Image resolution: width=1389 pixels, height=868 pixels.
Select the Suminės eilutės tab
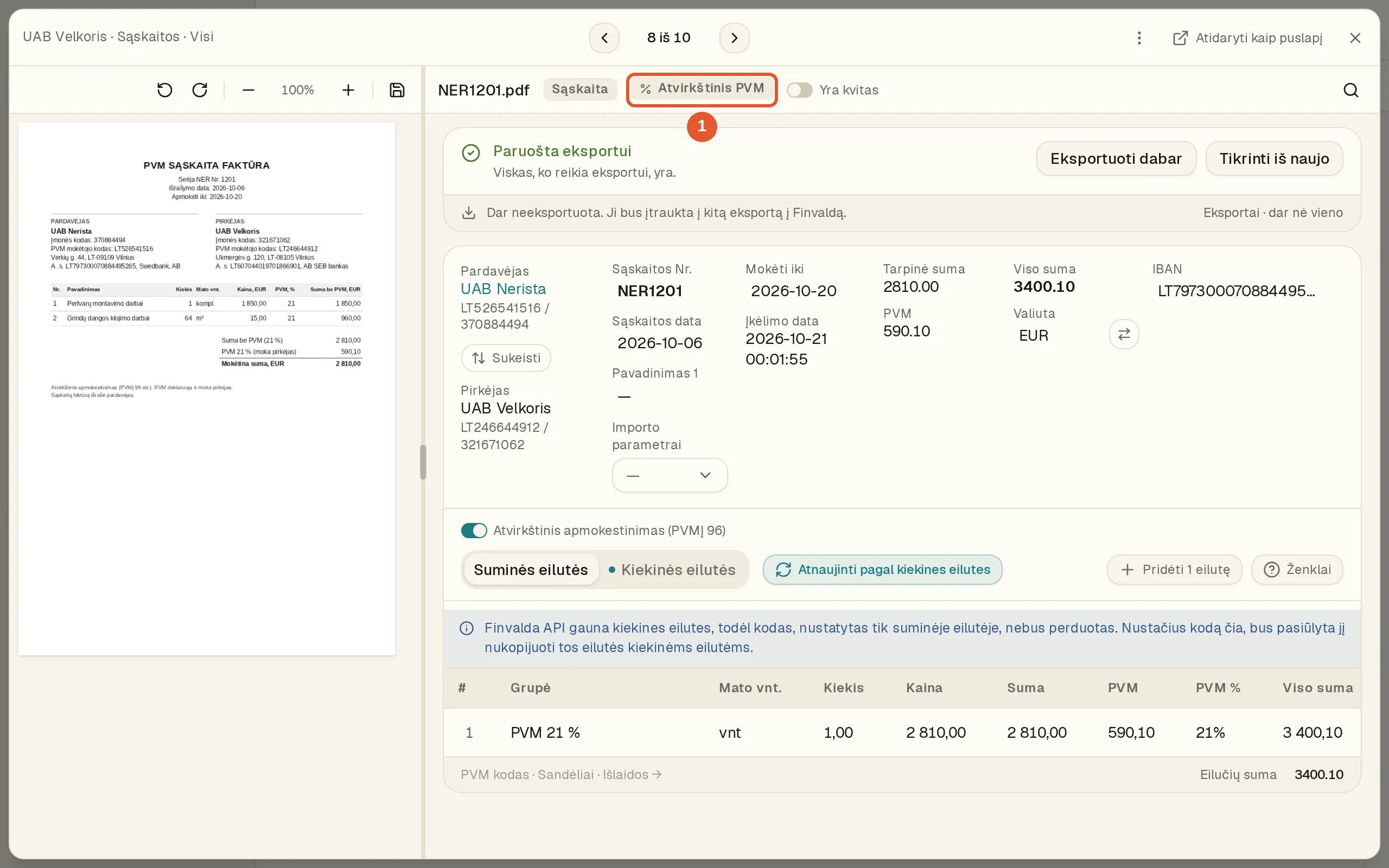click(531, 570)
